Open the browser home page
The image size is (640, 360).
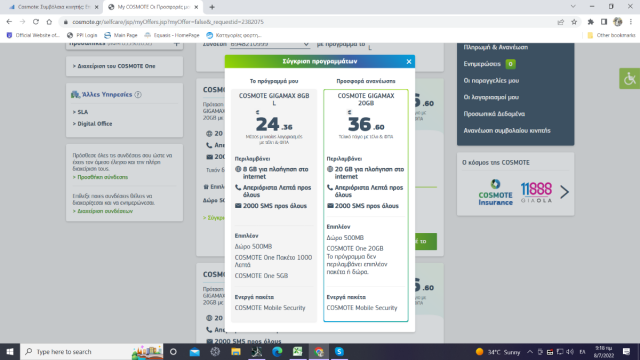click(49, 22)
